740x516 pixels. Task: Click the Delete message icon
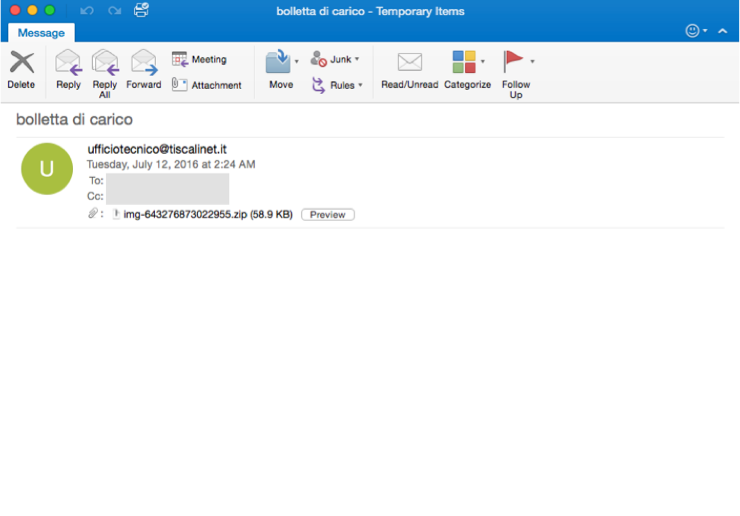[21, 65]
